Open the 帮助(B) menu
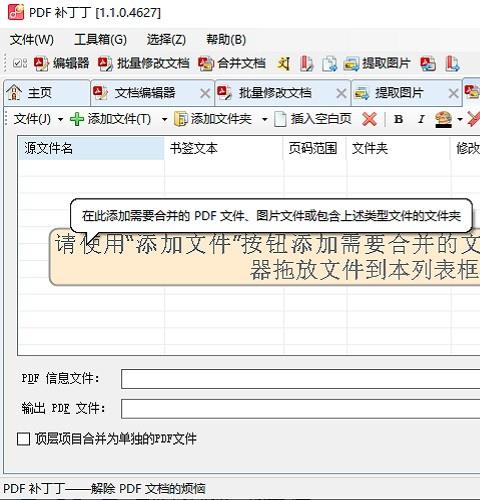This screenshot has width=480, height=500. pyautogui.click(x=226, y=40)
